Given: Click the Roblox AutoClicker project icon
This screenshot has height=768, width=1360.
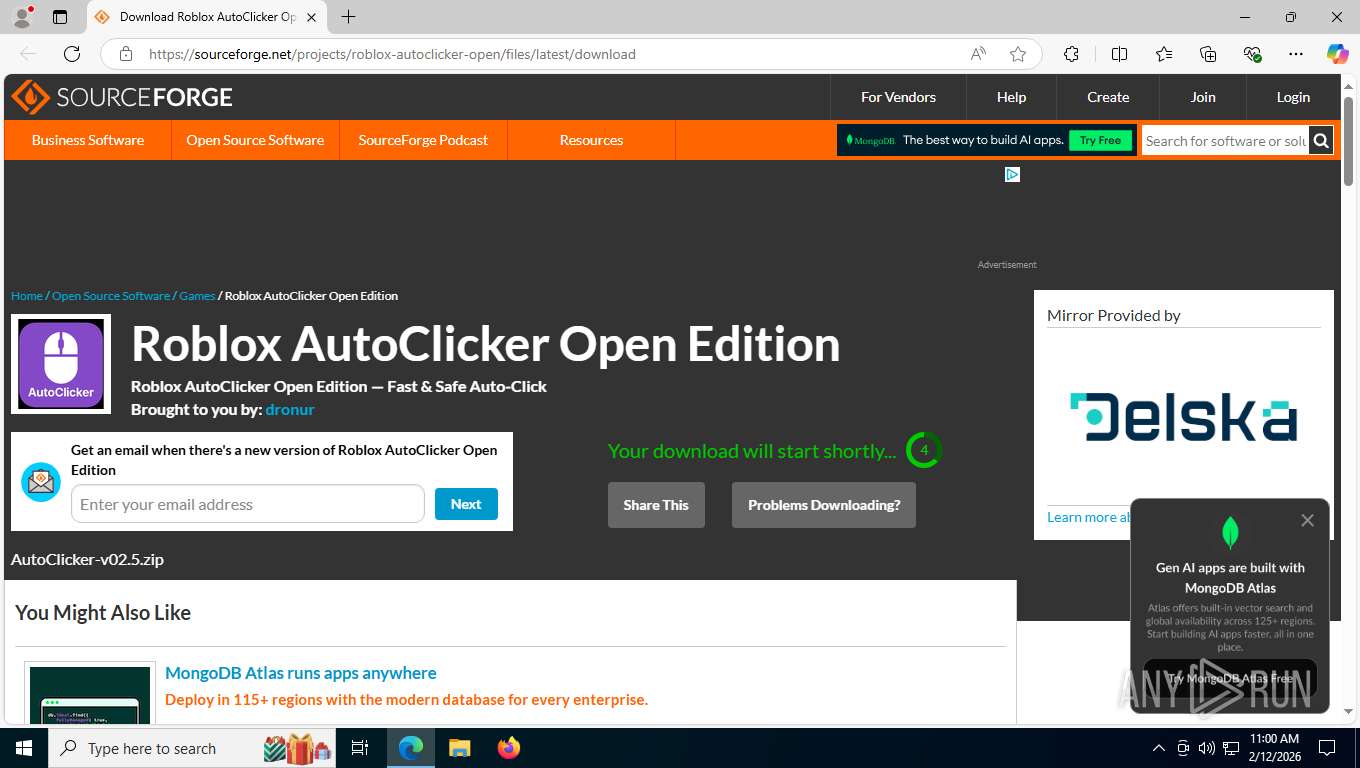Looking at the screenshot, I should click(x=61, y=364).
